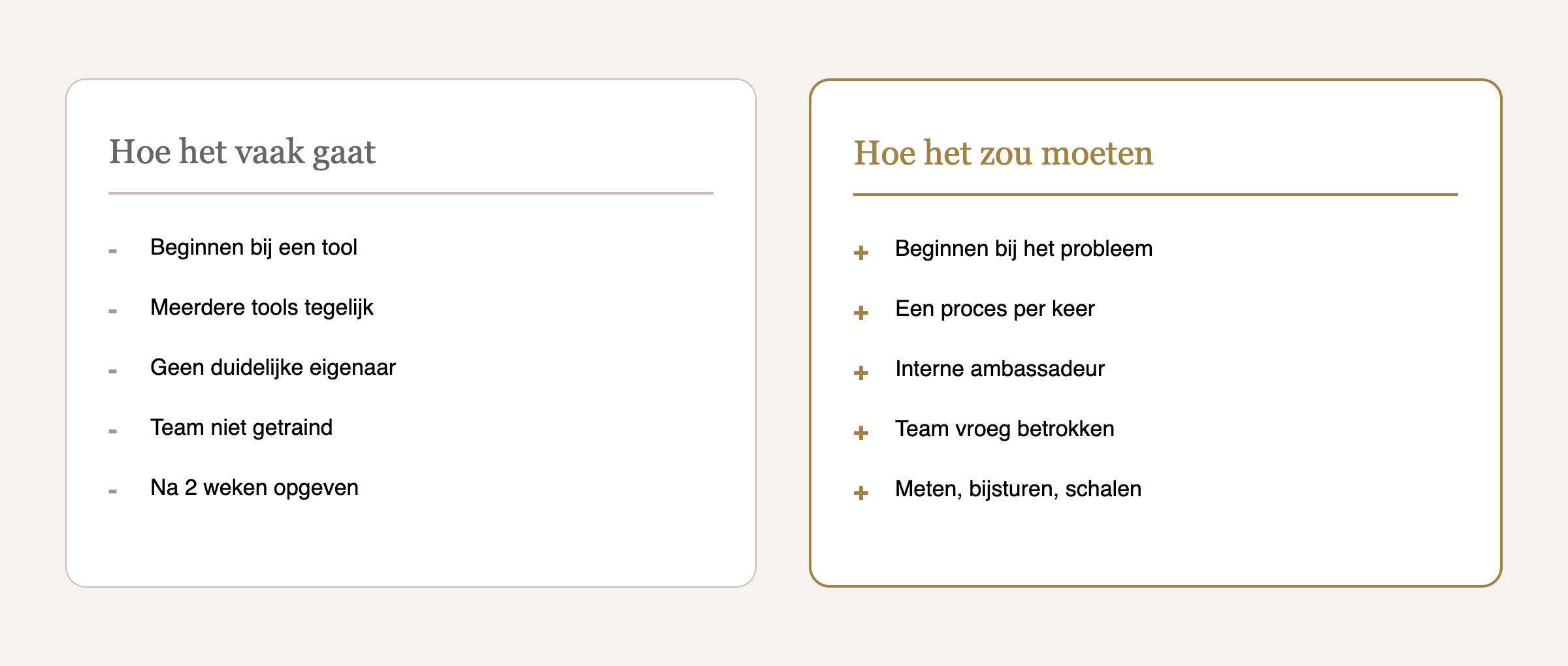Click the plus icon beside Een proces per keer
The width and height of the screenshot is (1568, 666).
(861, 313)
